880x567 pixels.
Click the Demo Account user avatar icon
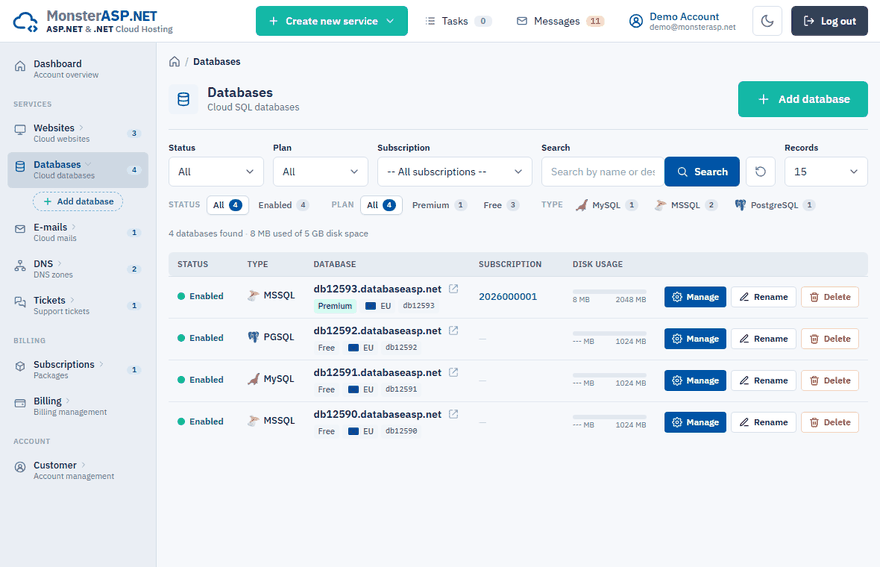coord(636,21)
